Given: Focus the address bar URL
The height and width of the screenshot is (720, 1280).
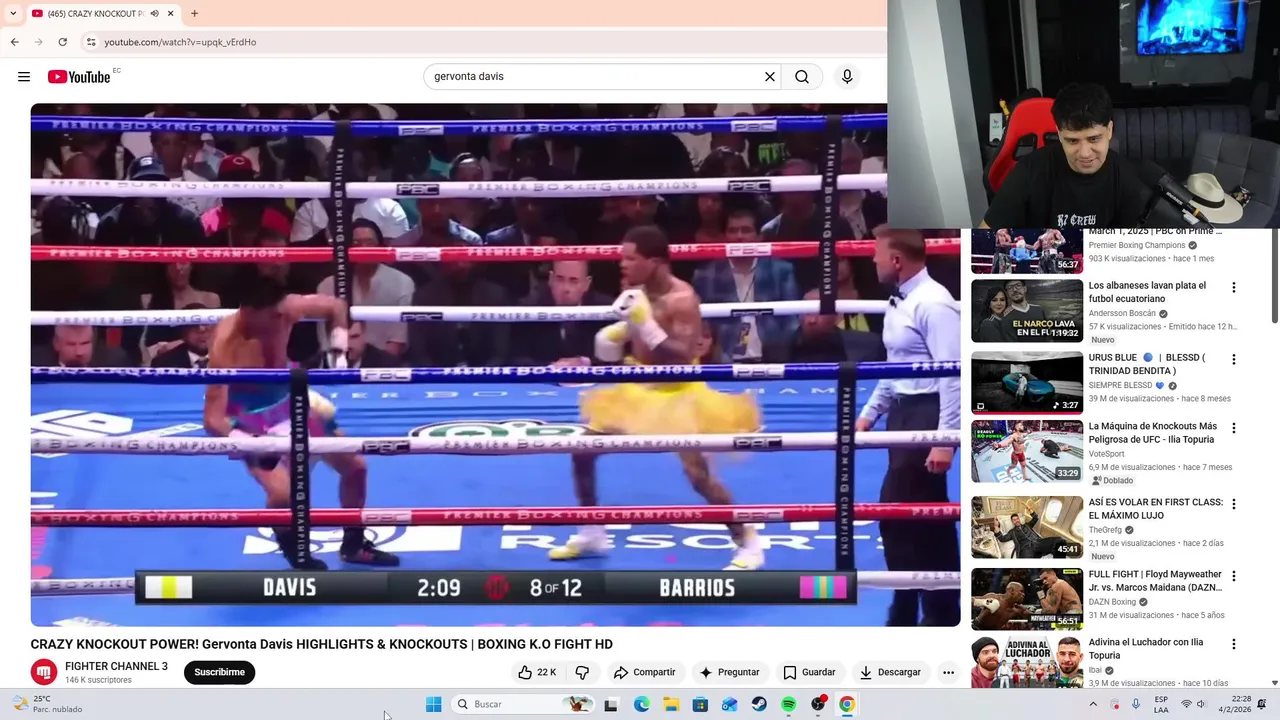Looking at the screenshot, I should [180, 42].
